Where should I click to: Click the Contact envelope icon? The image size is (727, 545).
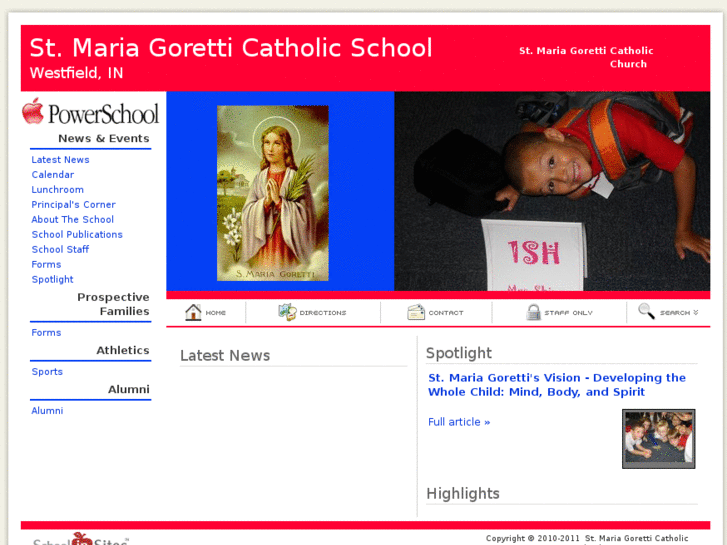tap(416, 312)
